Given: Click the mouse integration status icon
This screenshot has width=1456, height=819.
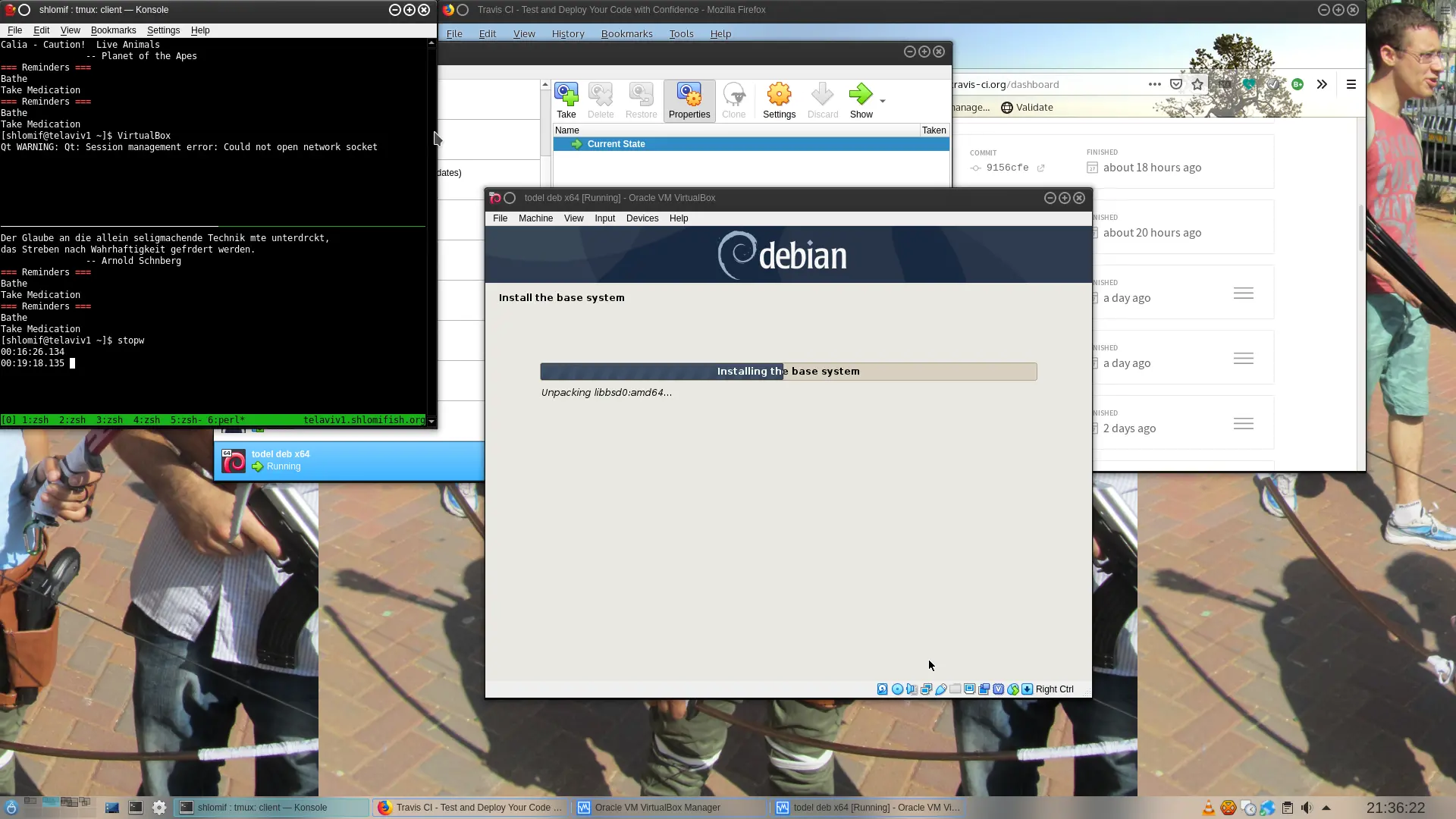Looking at the screenshot, I should [1012, 689].
